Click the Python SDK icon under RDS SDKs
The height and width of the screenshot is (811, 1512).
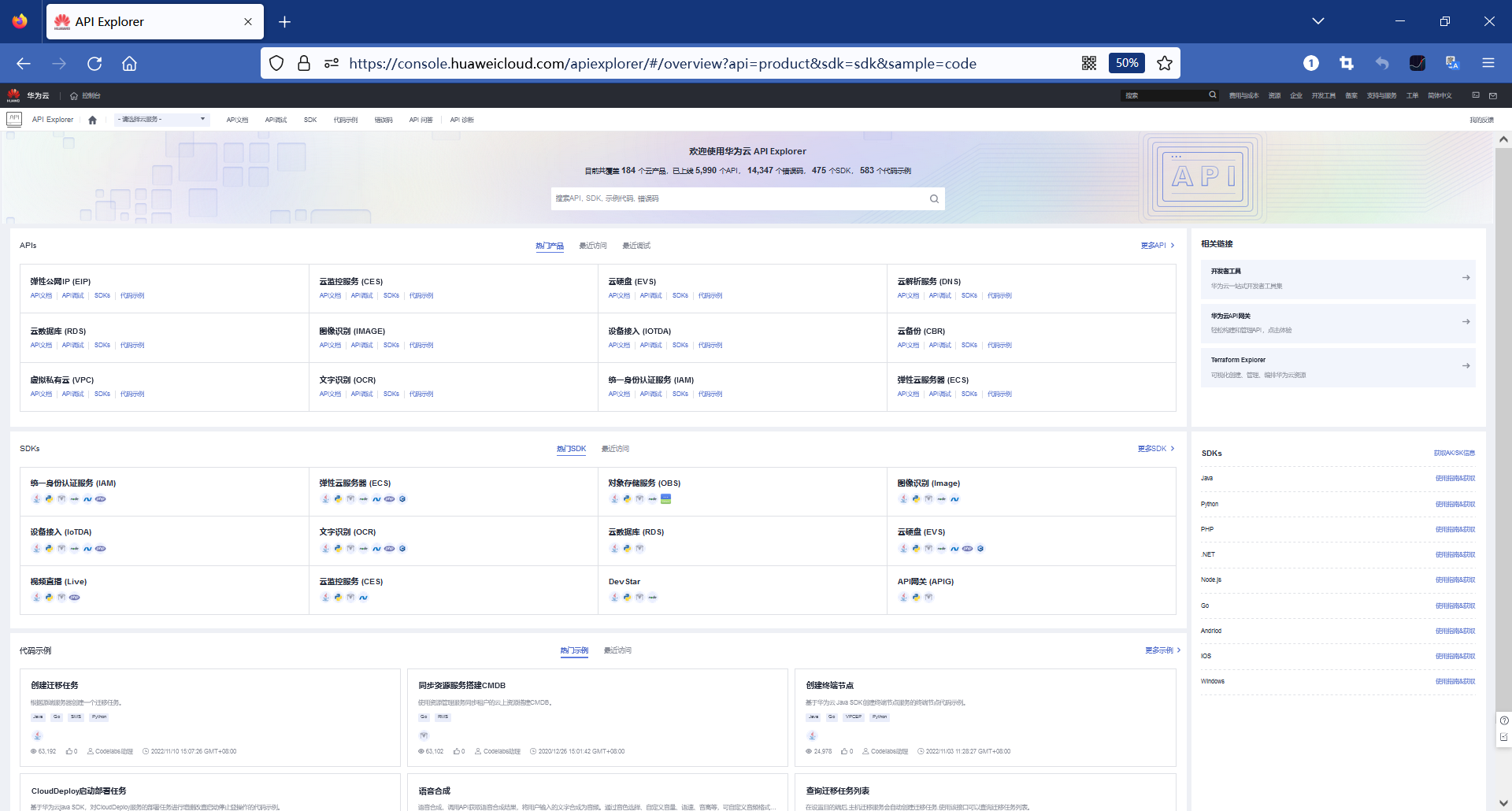pos(627,549)
